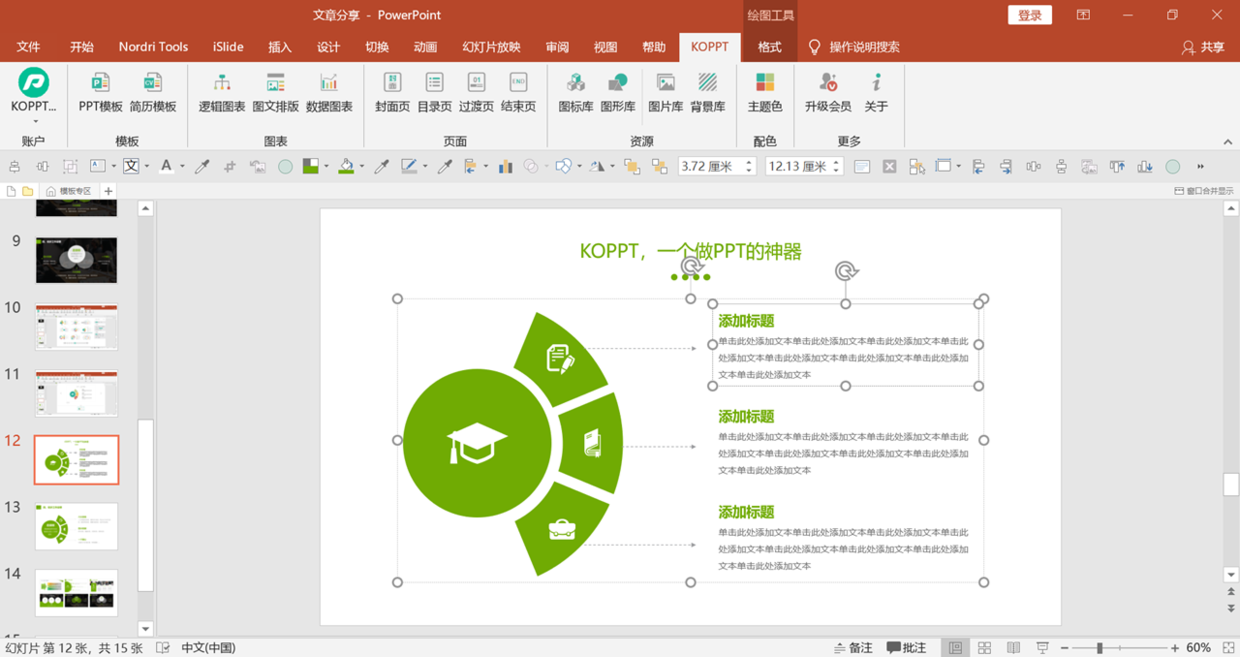This screenshot has width=1240, height=657.
Task: Click the pale green circle in the left toolbar
Action: 285,167
